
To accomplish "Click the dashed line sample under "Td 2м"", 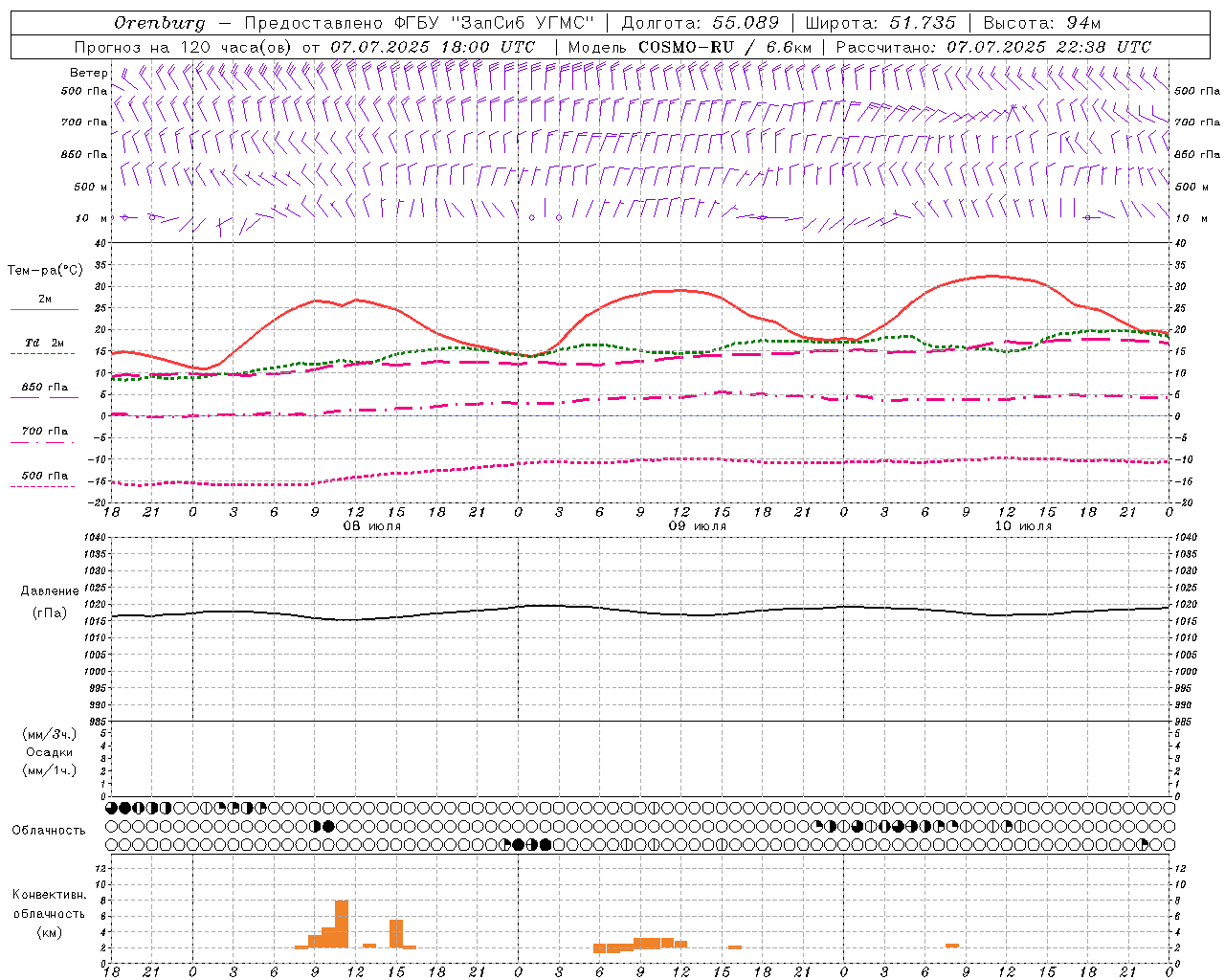I will pos(42,354).
